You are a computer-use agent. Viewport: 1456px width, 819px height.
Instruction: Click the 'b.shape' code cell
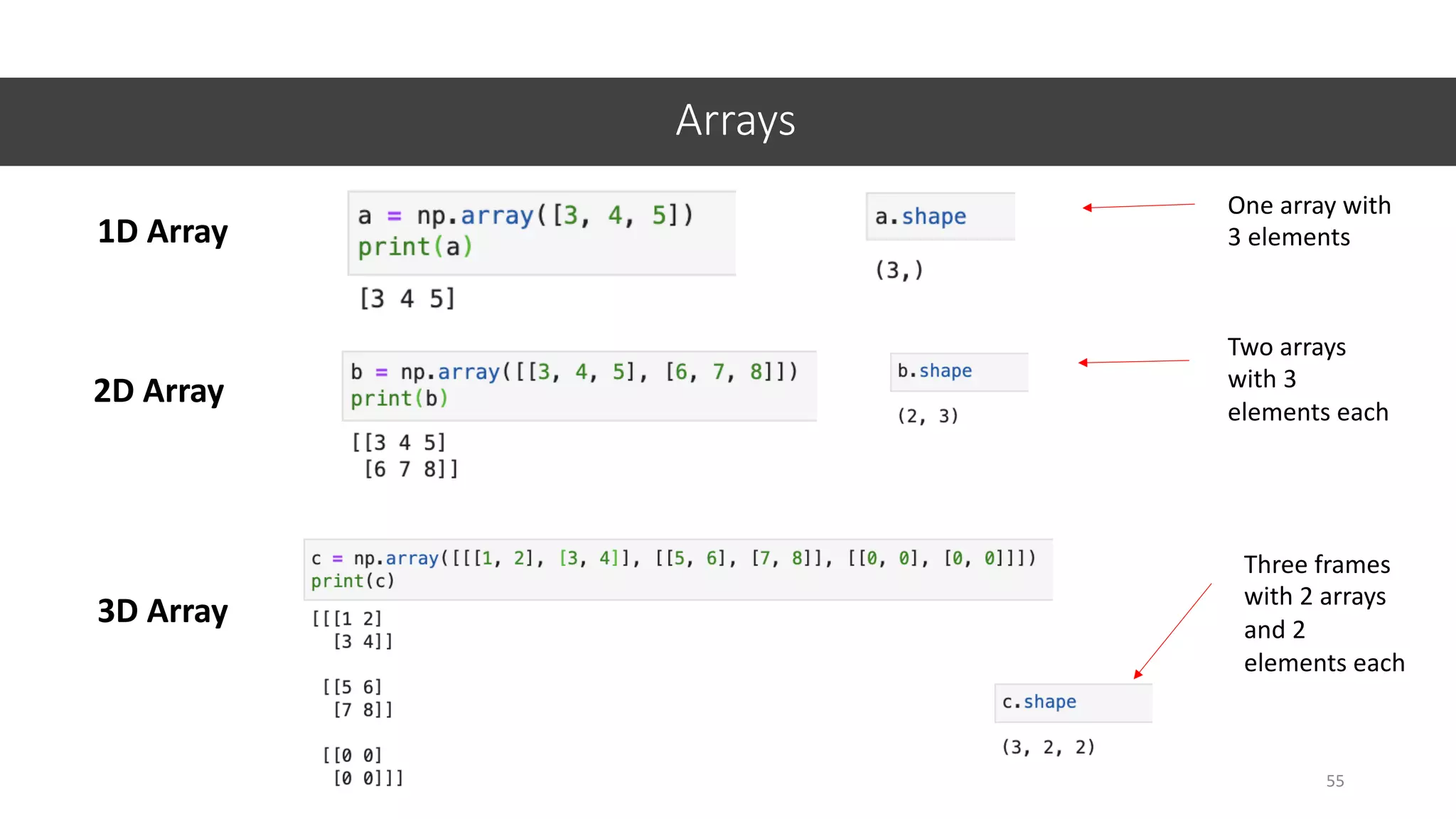(959, 372)
